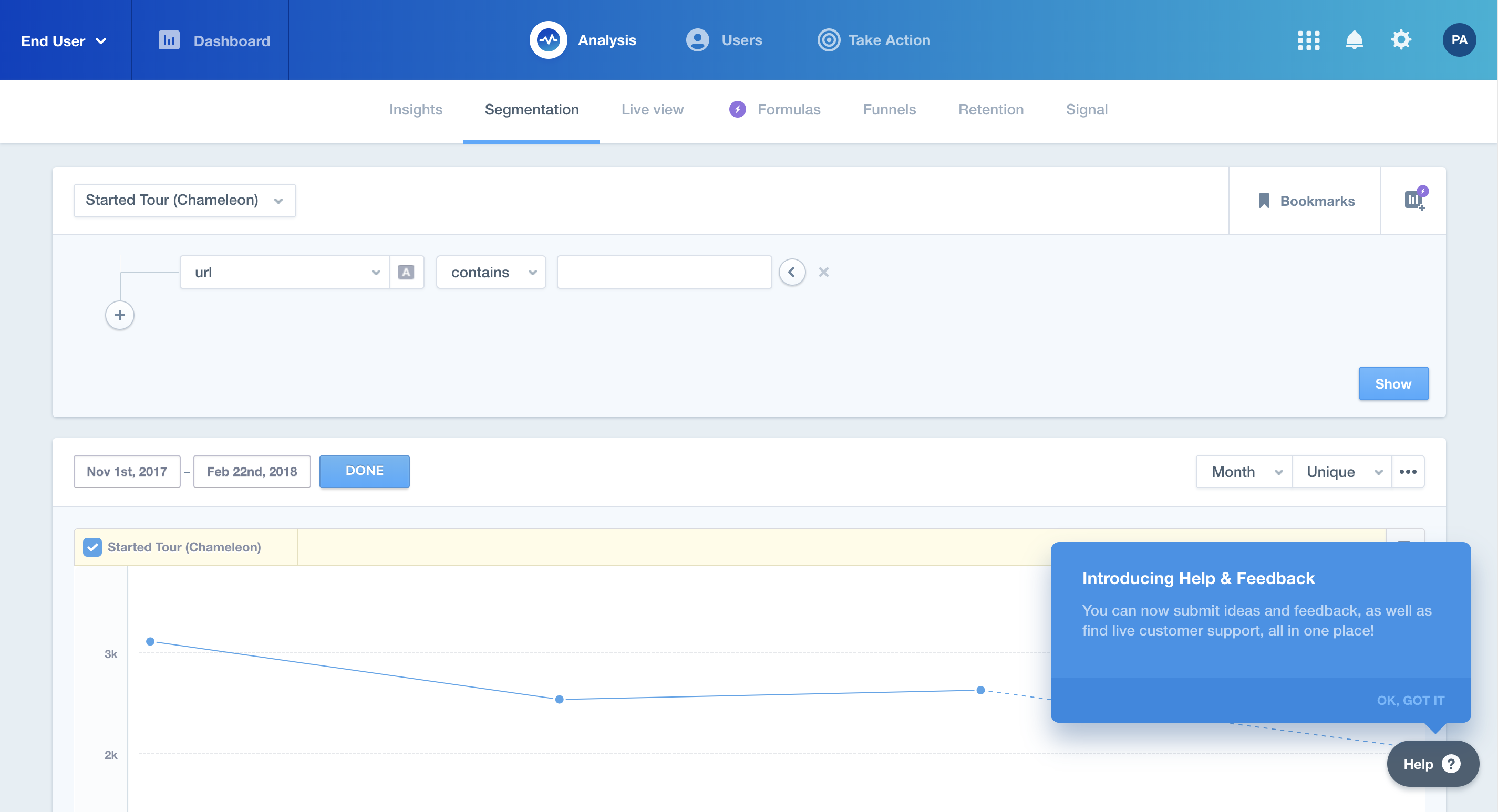Image resolution: width=1498 pixels, height=812 pixels.
Task: Open settings gear
Action: click(x=1401, y=40)
